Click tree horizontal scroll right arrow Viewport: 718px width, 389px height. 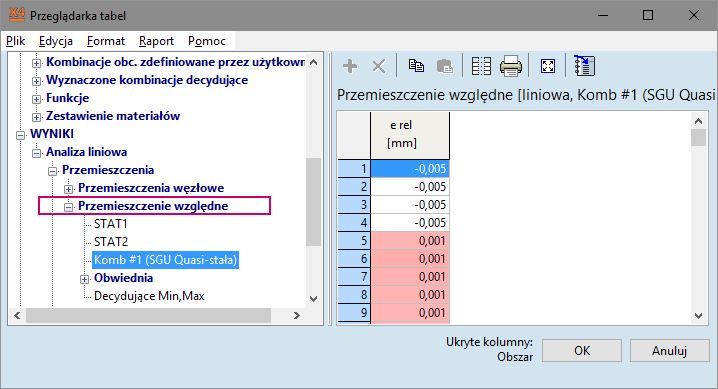pyautogui.click(x=297, y=315)
